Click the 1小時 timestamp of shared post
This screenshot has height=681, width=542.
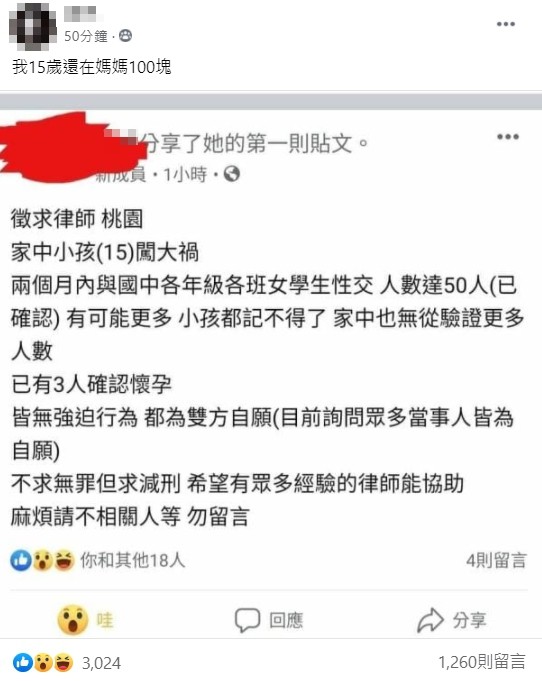(x=185, y=175)
